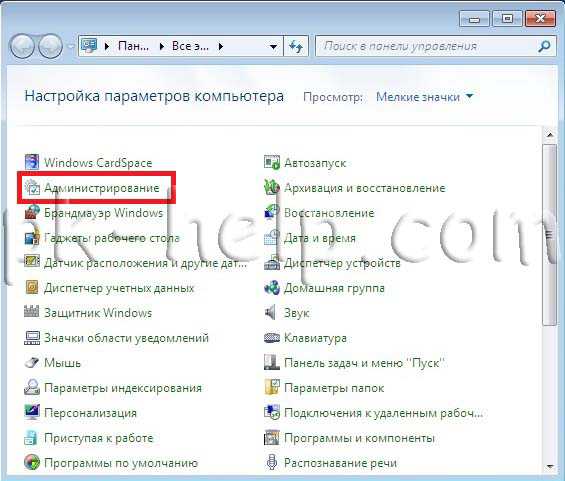Open the Мышь link text
The width and height of the screenshot is (565, 481).
(62, 363)
